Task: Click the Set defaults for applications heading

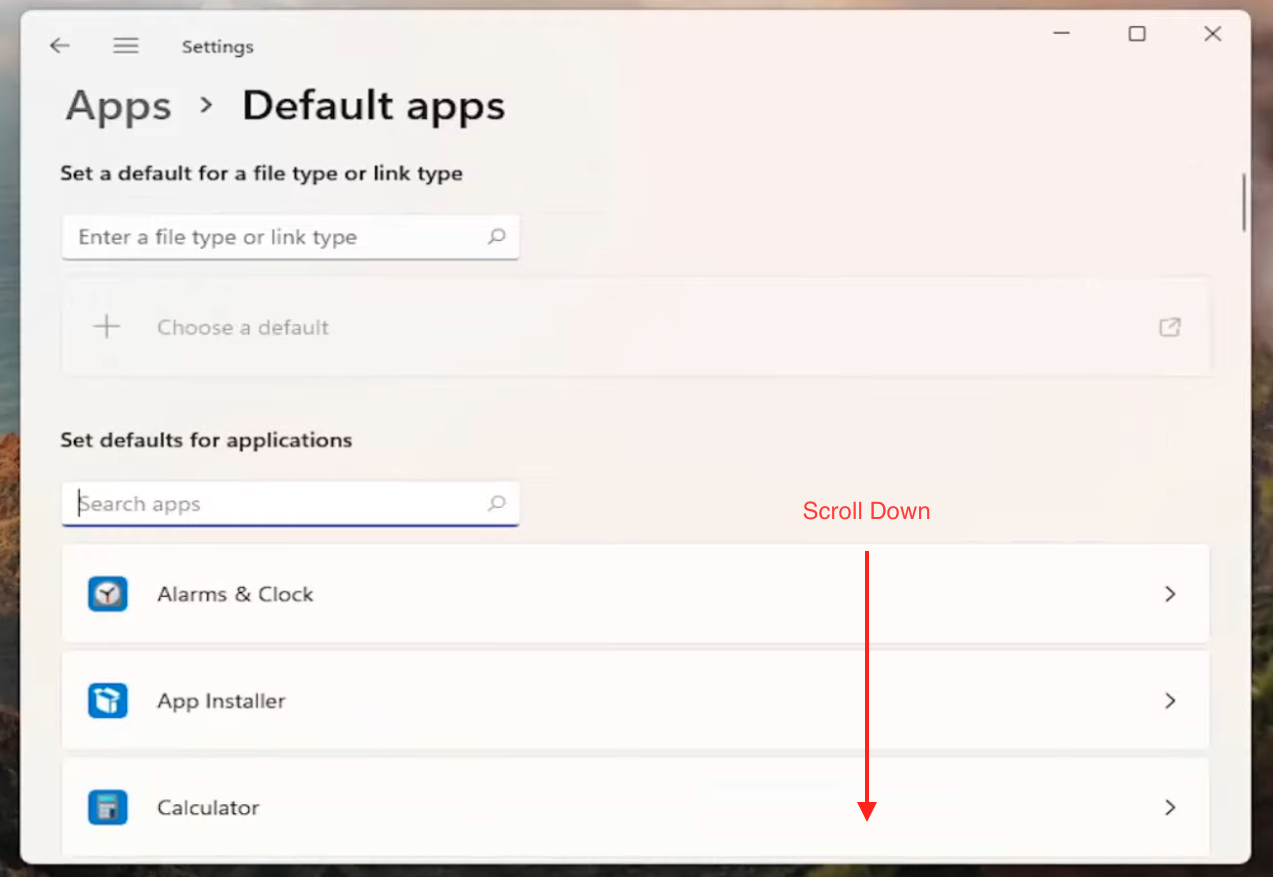Action: click(x=206, y=440)
